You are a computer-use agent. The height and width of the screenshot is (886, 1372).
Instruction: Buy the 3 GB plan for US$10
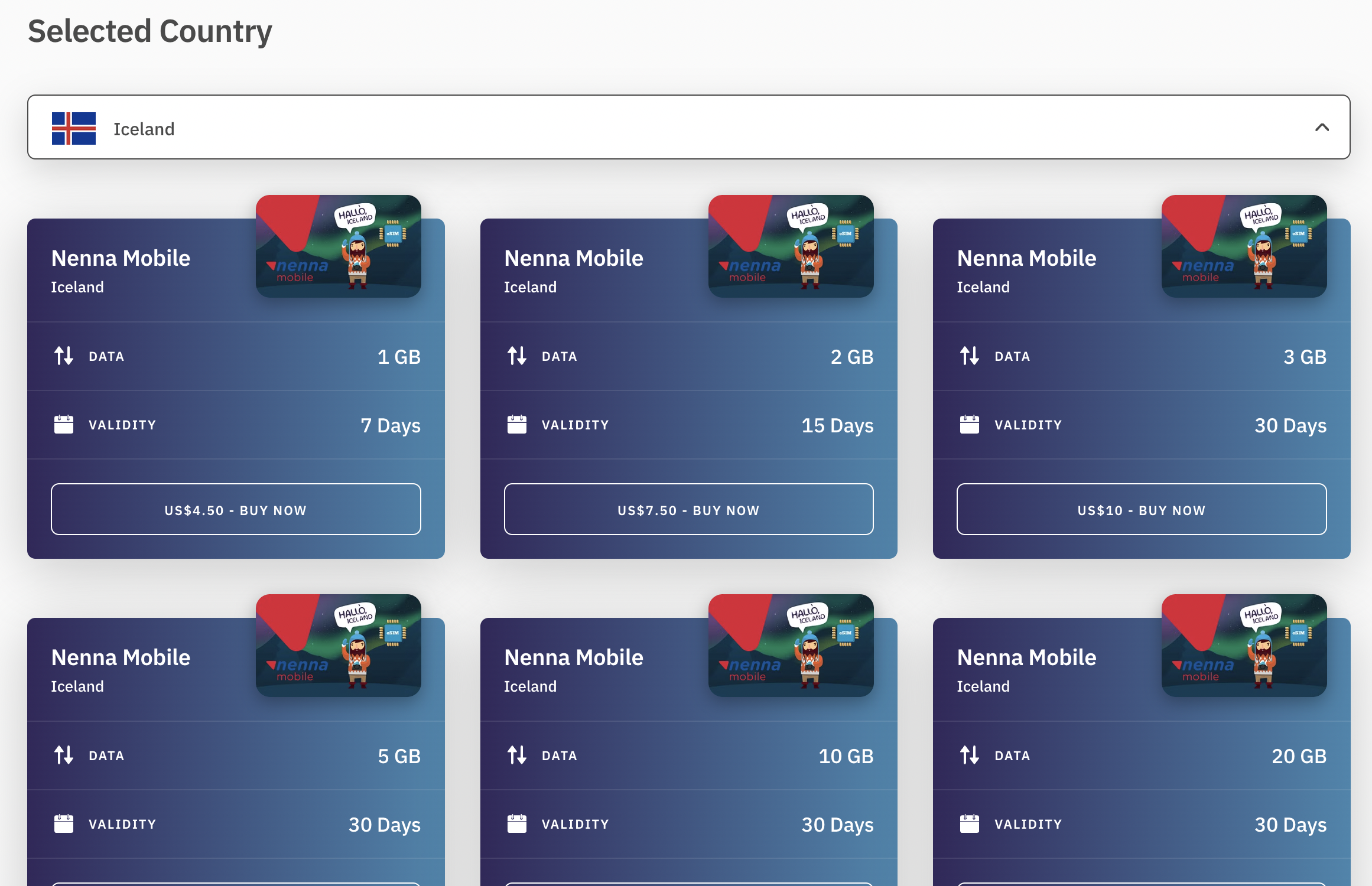(1142, 509)
